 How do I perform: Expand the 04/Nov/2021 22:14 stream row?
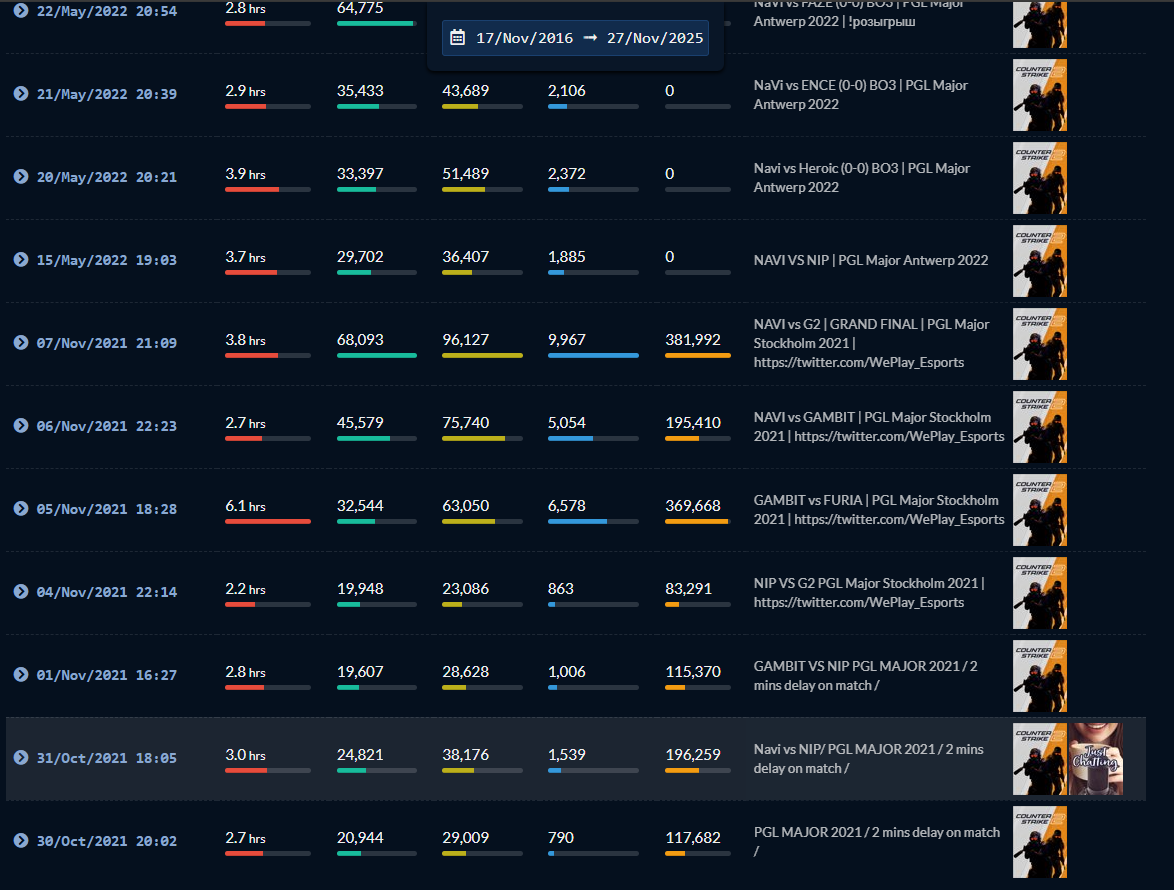21,592
